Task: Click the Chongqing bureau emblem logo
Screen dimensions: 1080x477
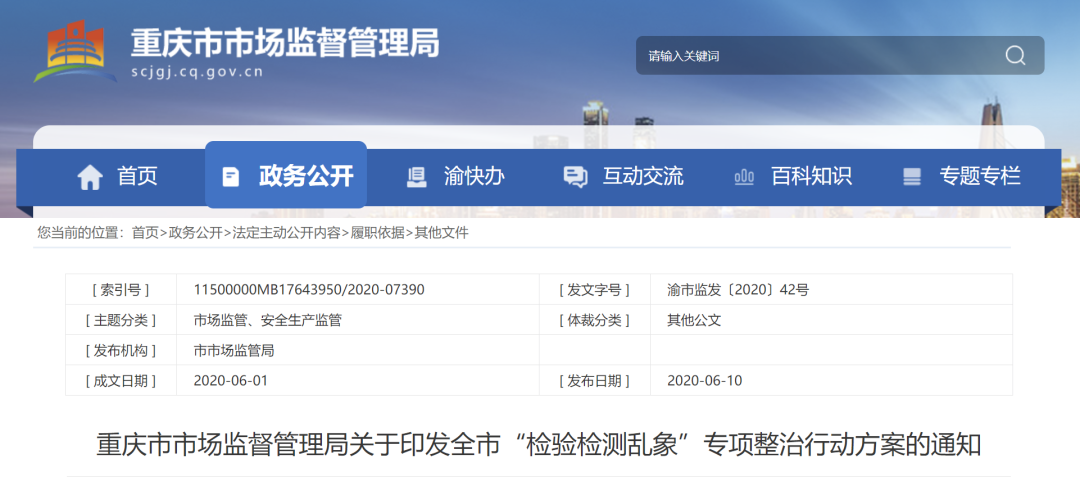Action: 75,50
